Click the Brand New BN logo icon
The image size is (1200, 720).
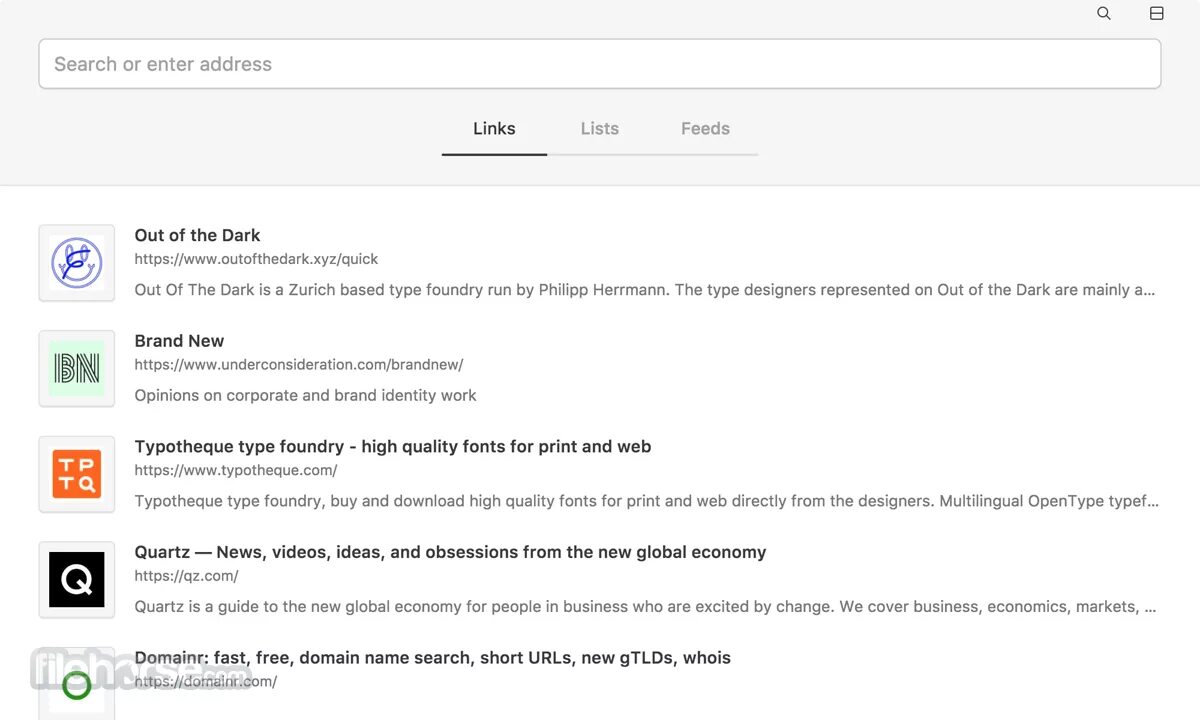pyautogui.click(x=77, y=369)
